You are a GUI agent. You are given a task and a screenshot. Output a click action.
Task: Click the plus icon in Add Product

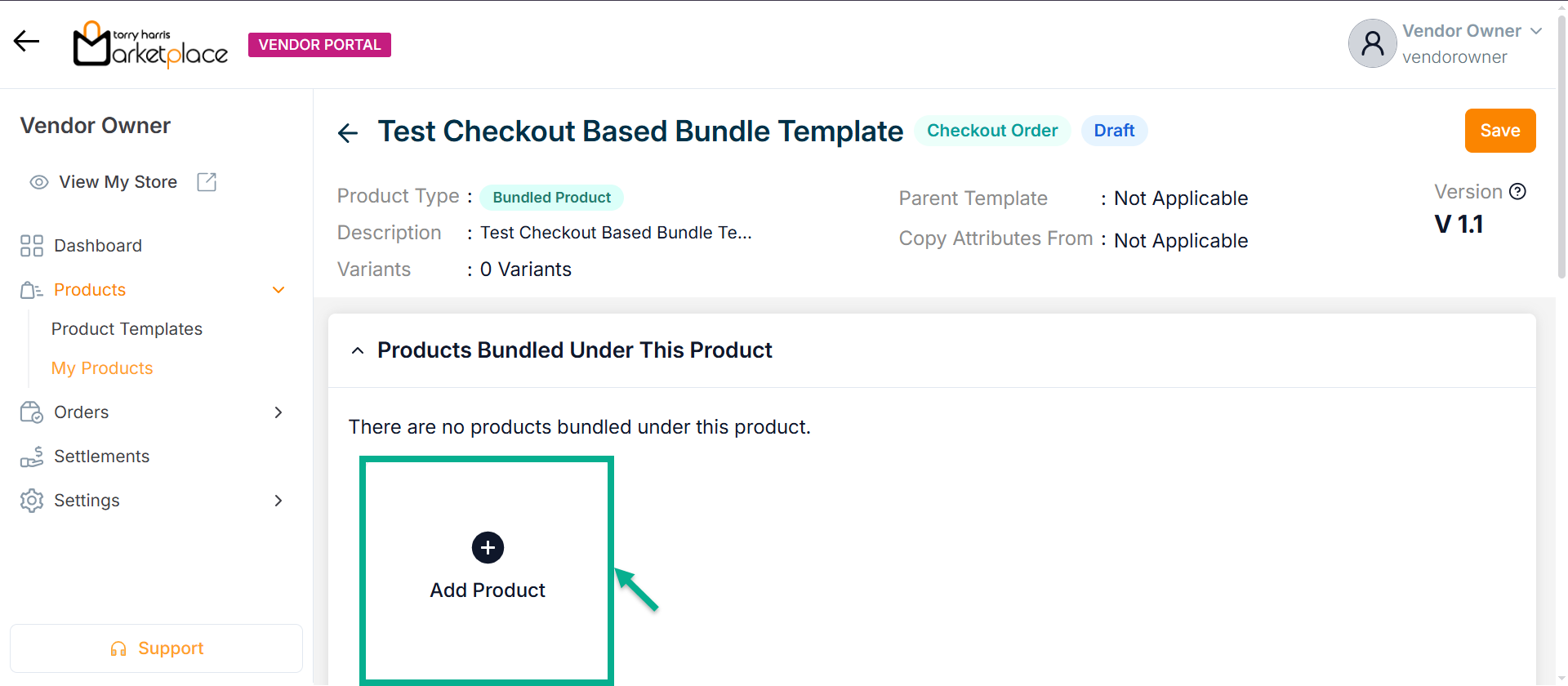click(x=488, y=548)
